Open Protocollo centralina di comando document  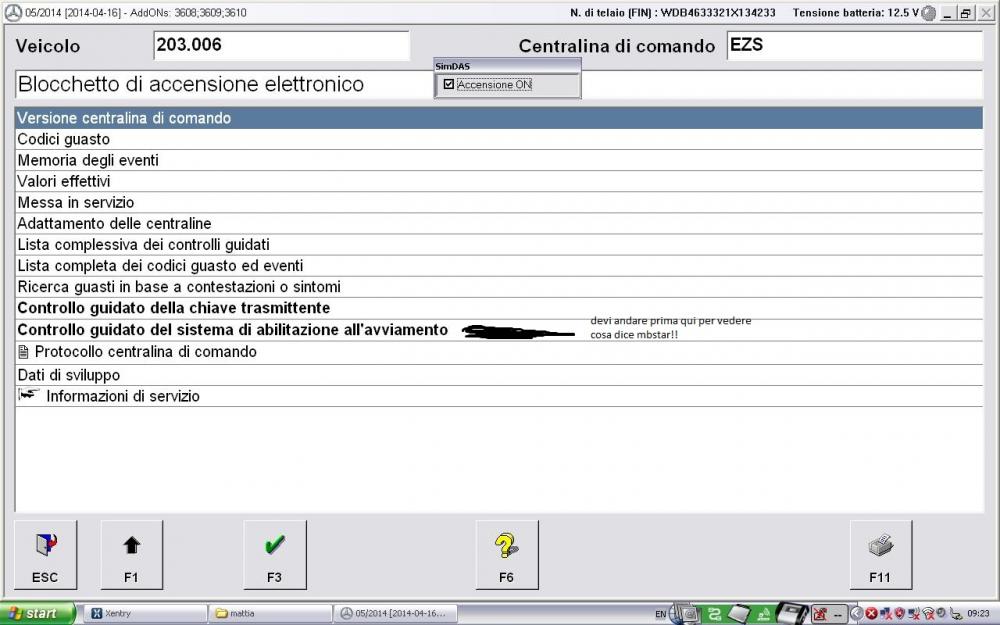pyautogui.click(x=145, y=352)
